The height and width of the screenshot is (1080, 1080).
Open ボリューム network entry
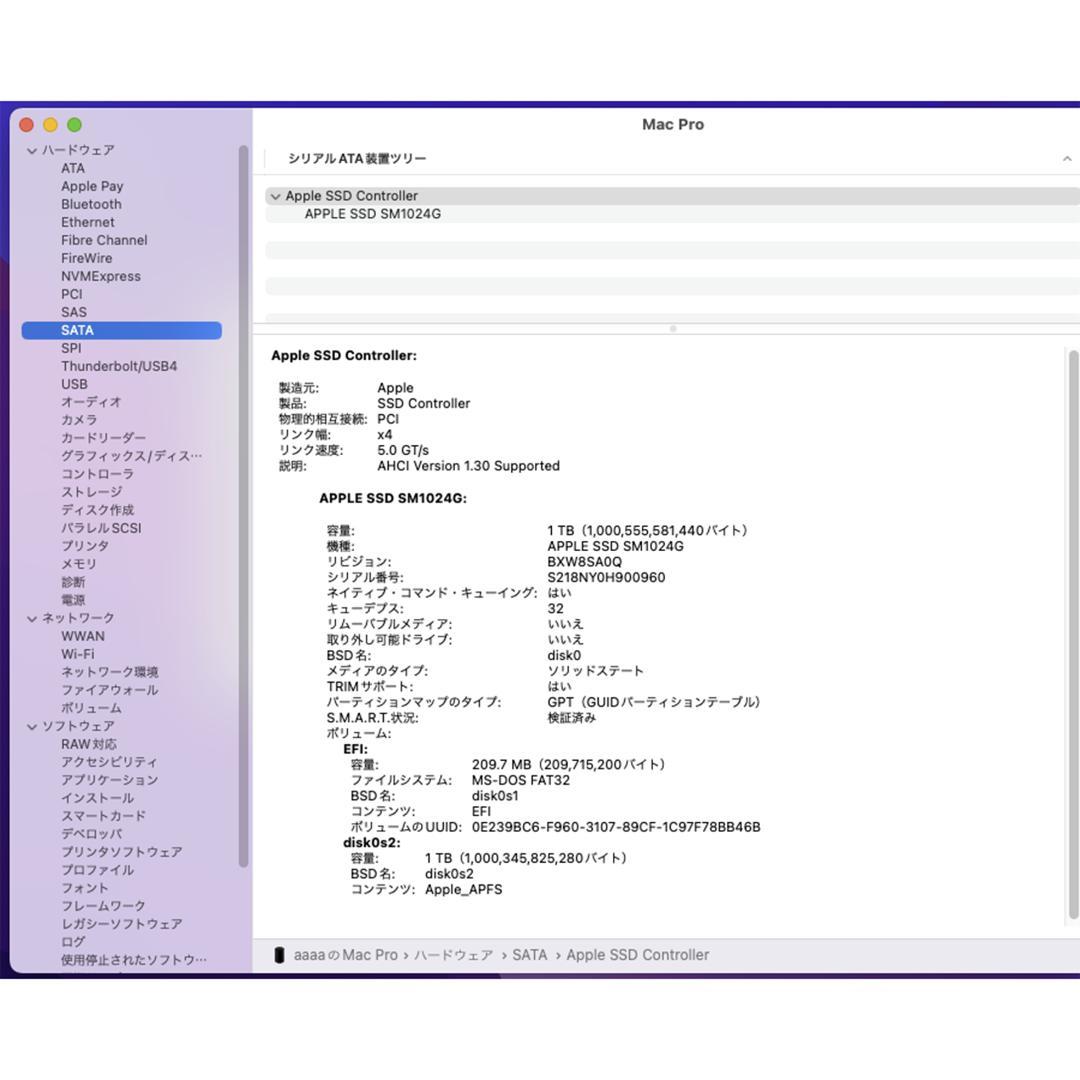(x=91, y=707)
